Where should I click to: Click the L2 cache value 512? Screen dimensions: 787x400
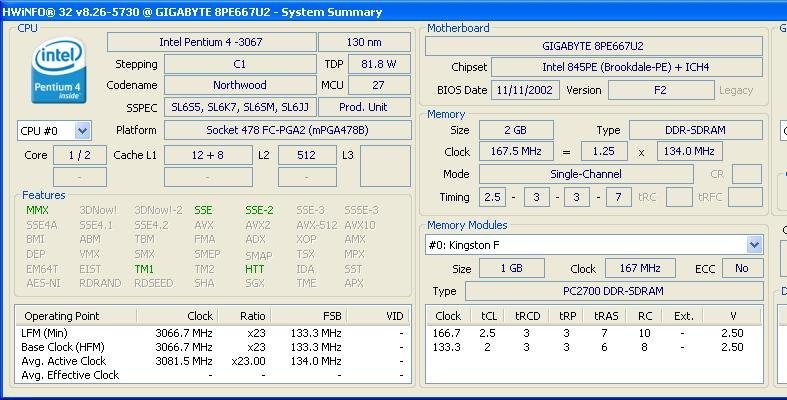point(307,156)
